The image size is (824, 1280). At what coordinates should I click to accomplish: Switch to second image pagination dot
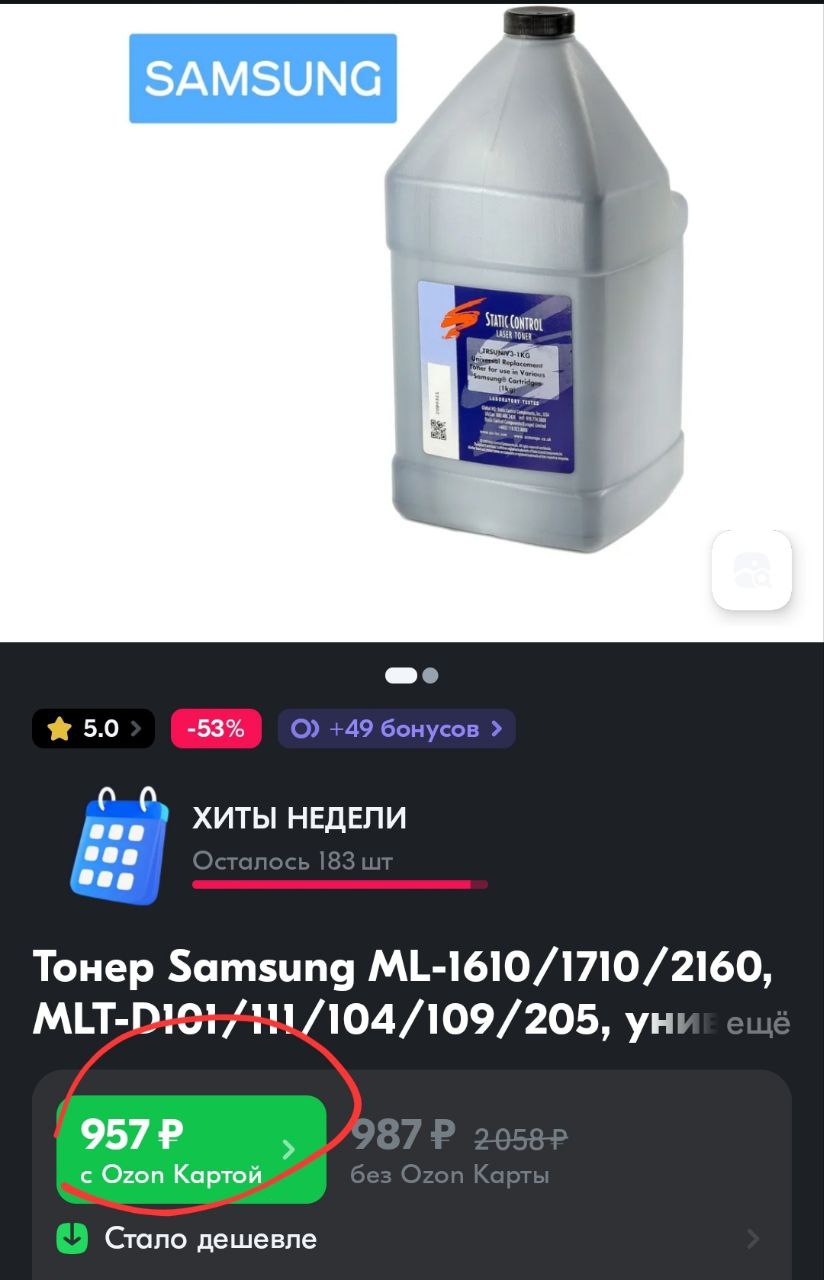(x=430, y=675)
